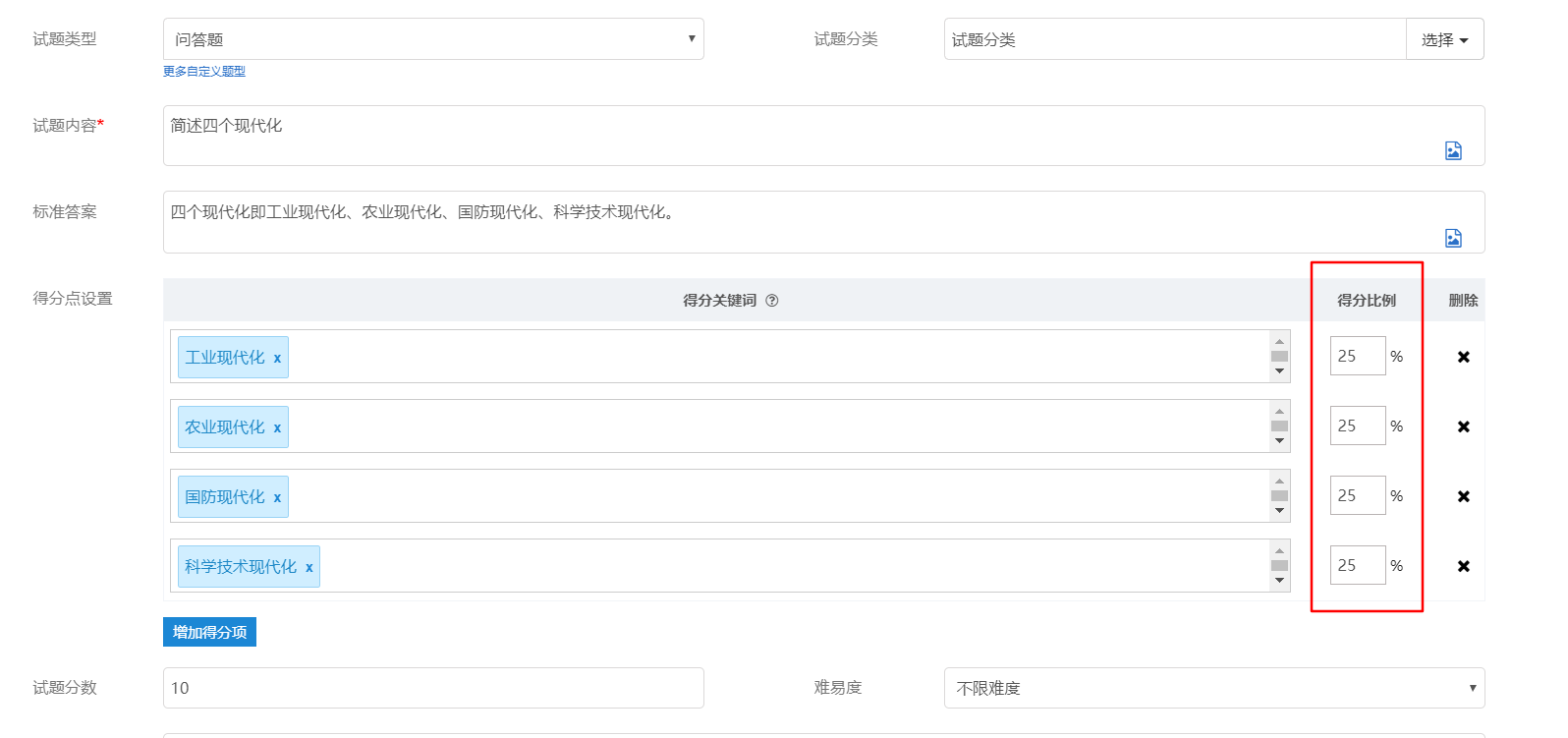Click image upload icon in 试题内容 field
This screenshot has width=1568, height=738.
(1453, 150)
